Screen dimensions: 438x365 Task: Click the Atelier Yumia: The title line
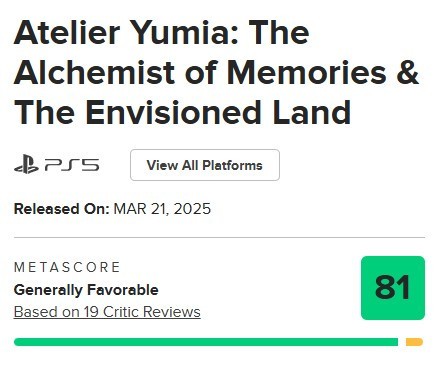162,32
